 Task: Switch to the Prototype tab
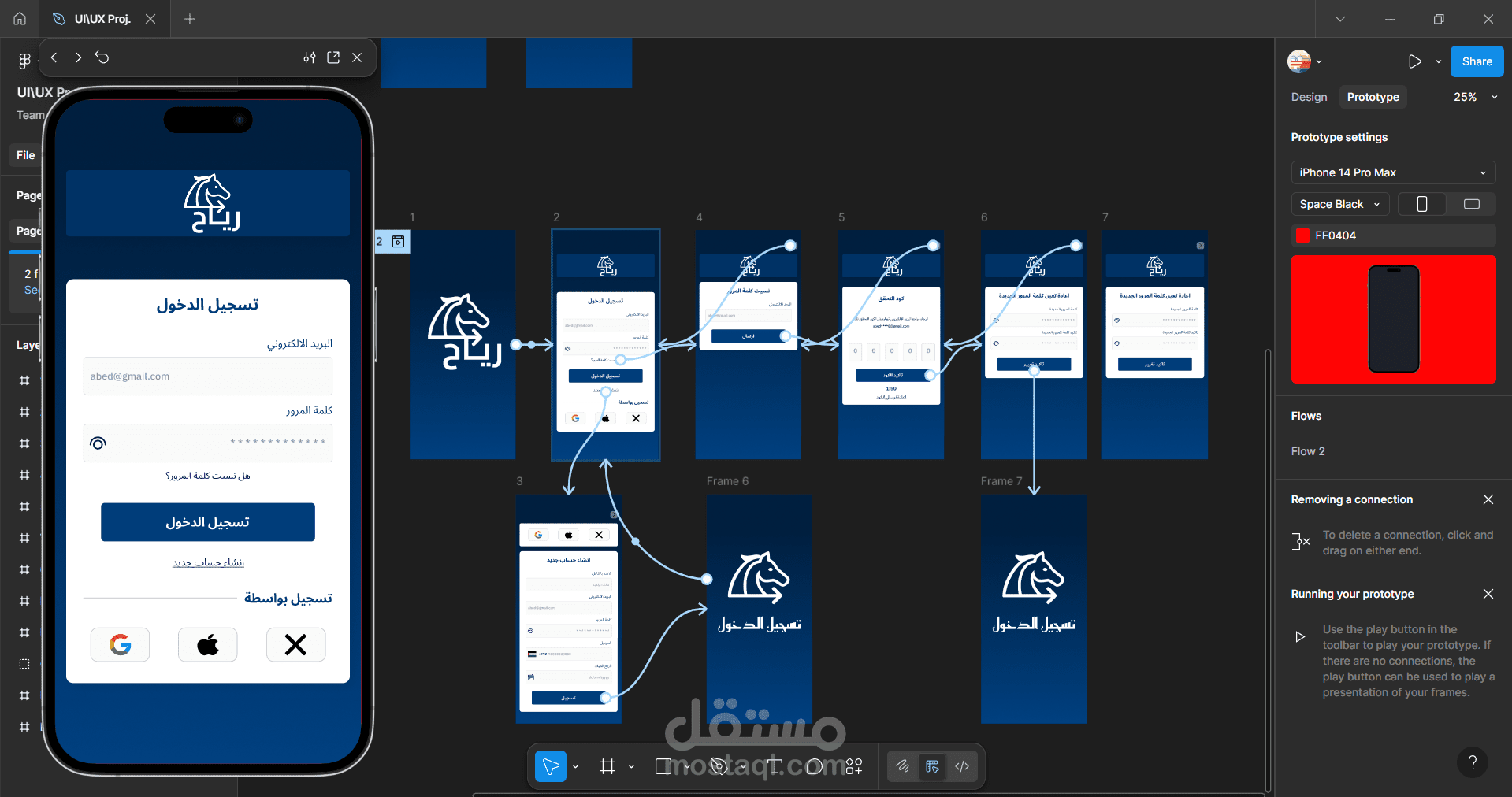click(x=1373, y=97)
